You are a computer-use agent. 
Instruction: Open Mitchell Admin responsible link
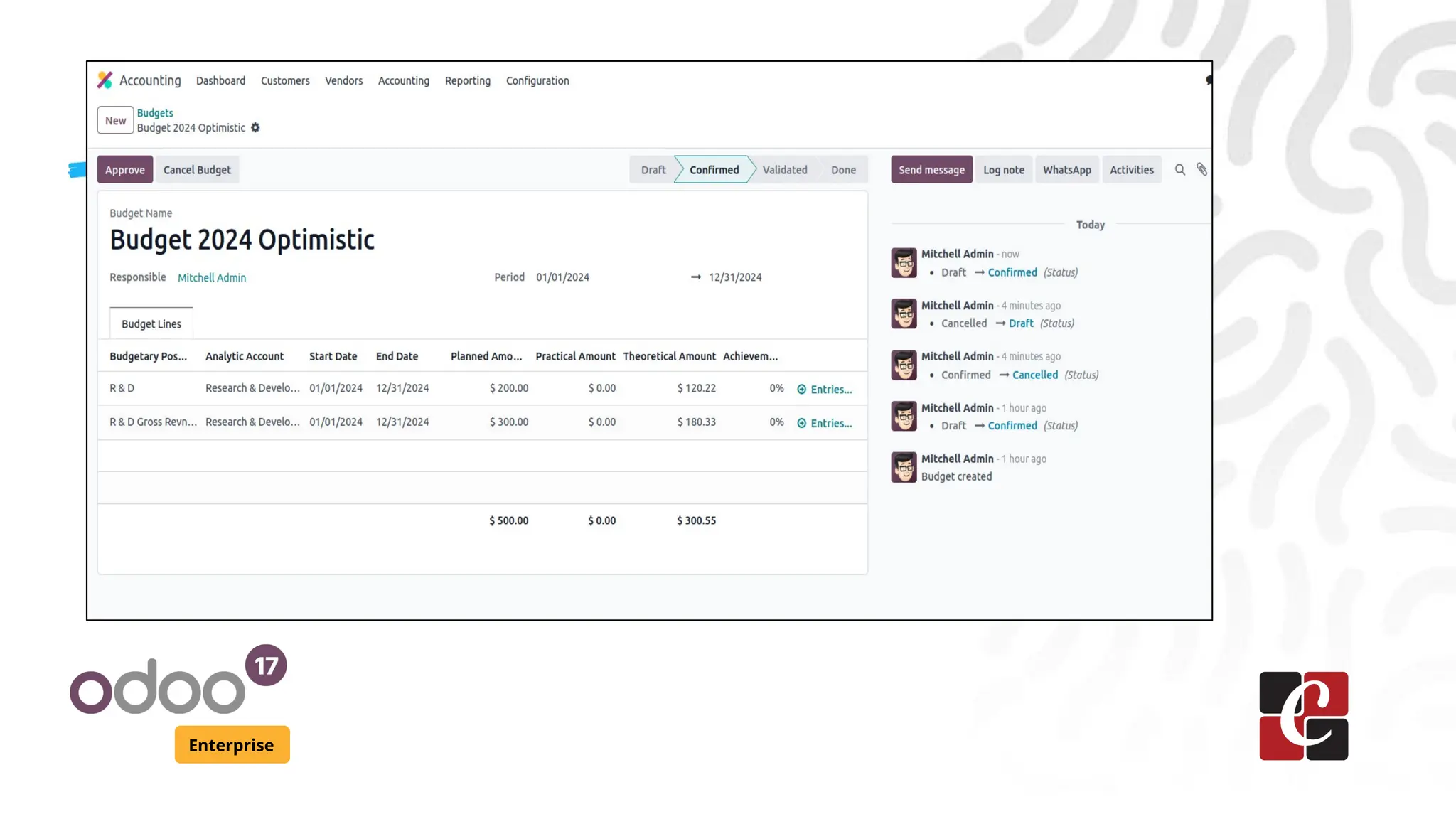pos(211,278)
